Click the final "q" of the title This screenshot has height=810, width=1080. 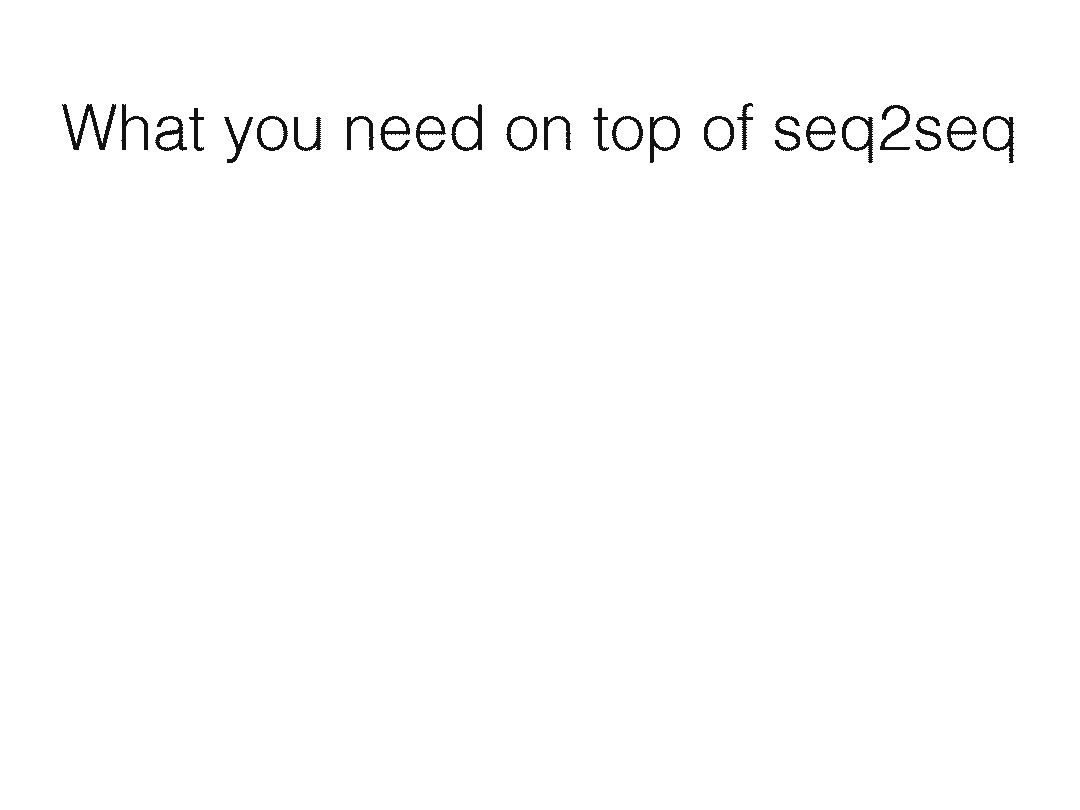(x=1000, y=136)
